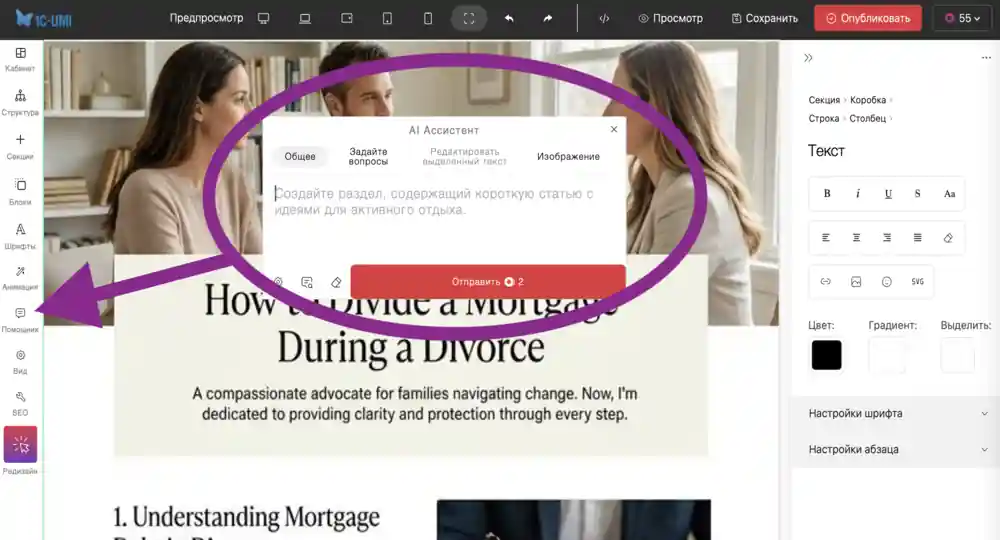
Task: Expand Настройки шрифта section
Action: coord(895,414)
